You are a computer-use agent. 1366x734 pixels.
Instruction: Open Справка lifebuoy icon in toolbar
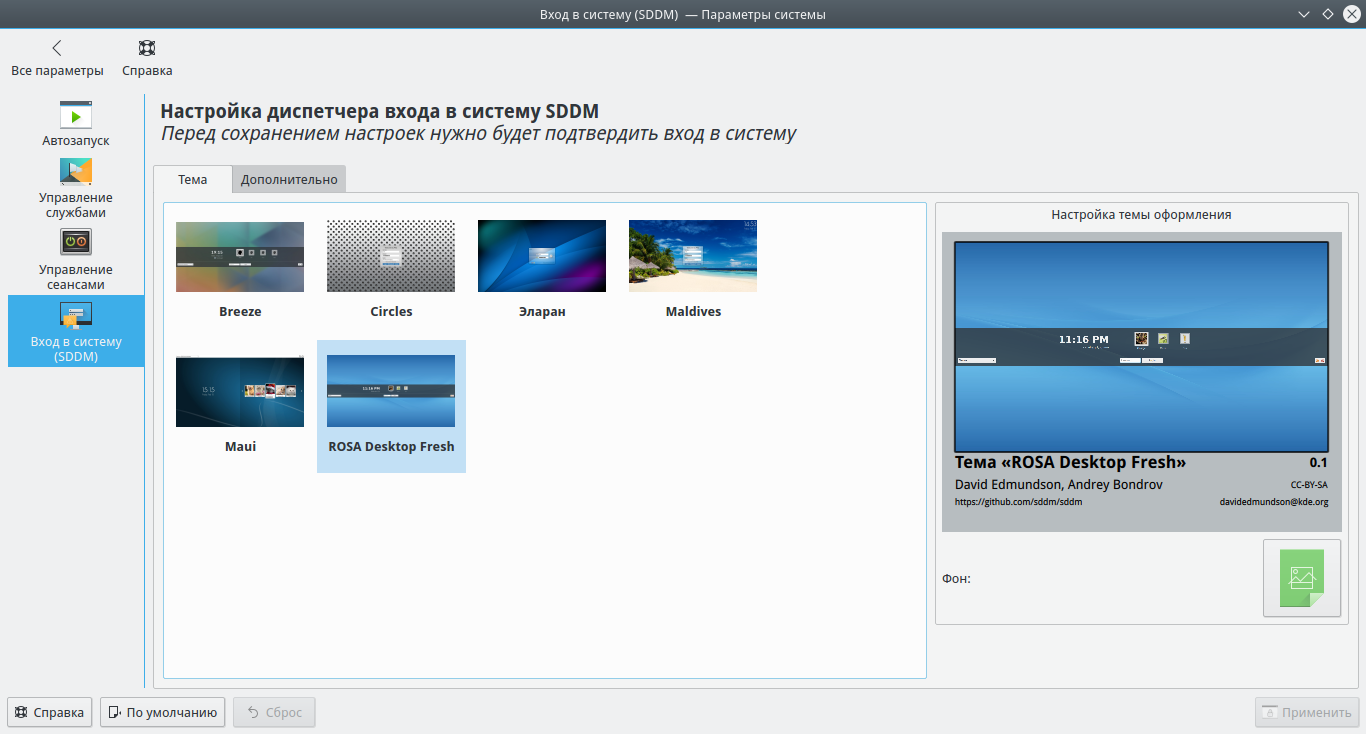point(147,48)
